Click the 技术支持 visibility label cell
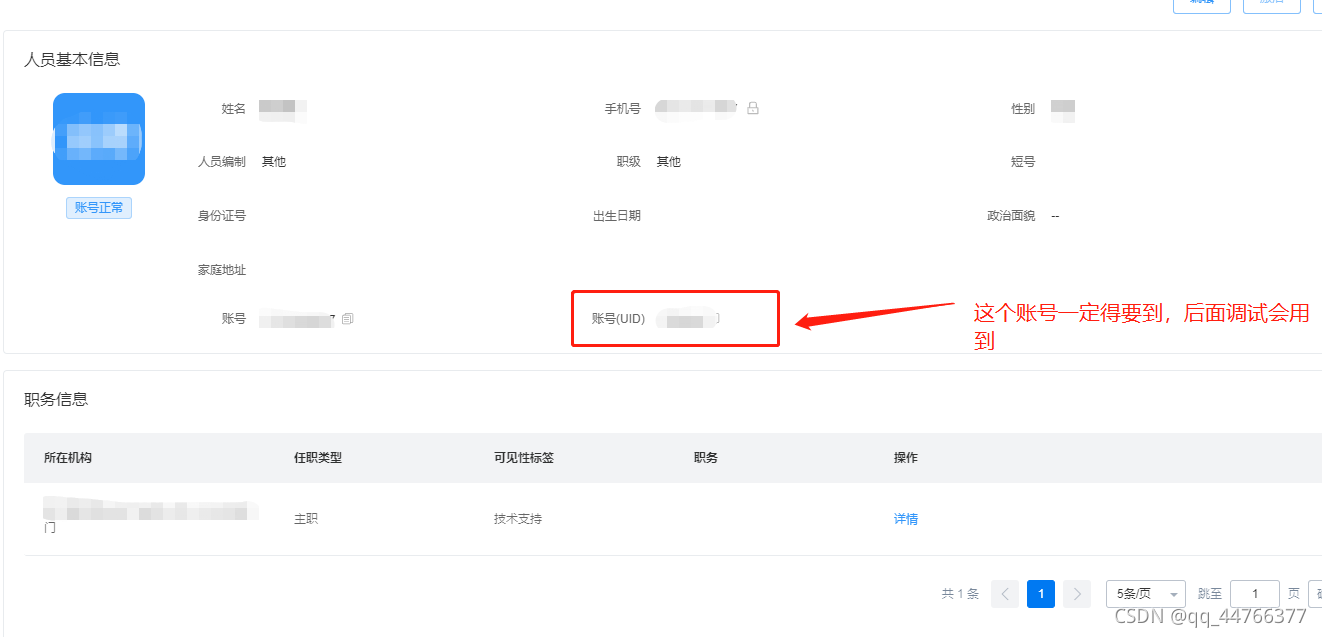The width and height of the screenshot is (1322, 637). (517, 519)
